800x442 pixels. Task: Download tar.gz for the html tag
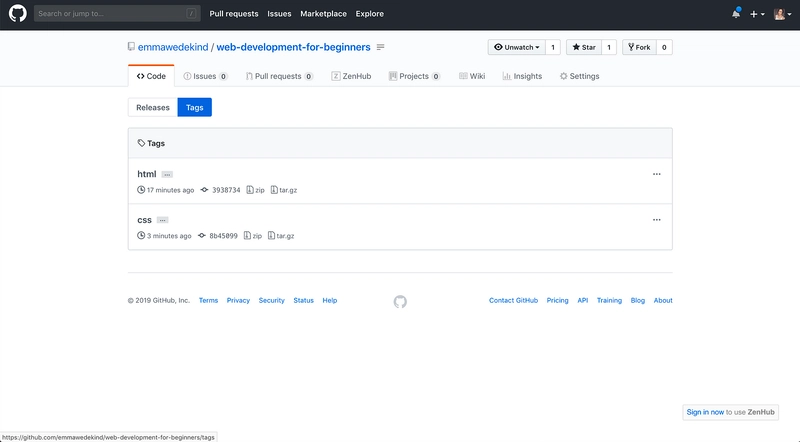284,190
